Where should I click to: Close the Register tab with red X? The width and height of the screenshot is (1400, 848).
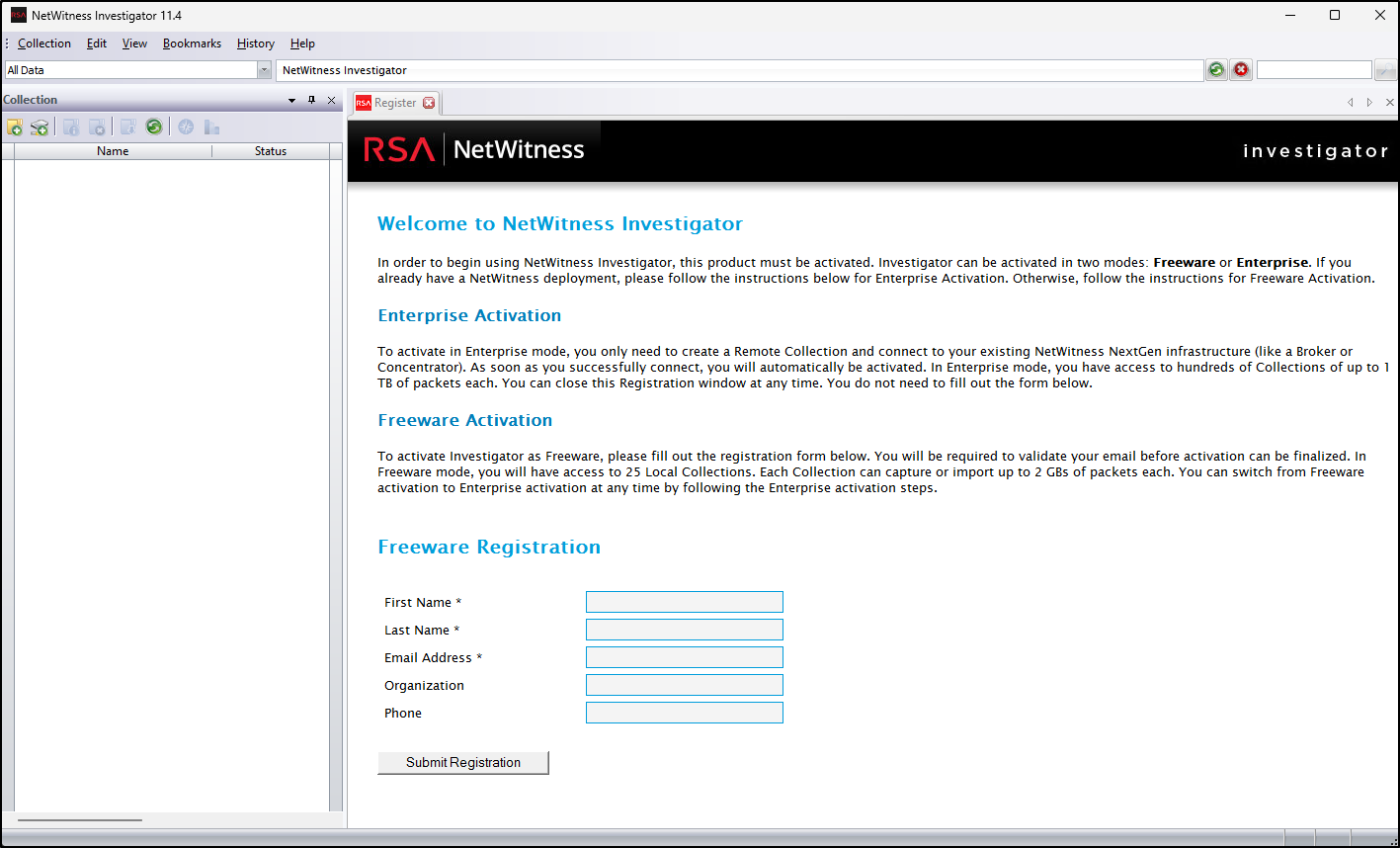[x=429, y=103]
